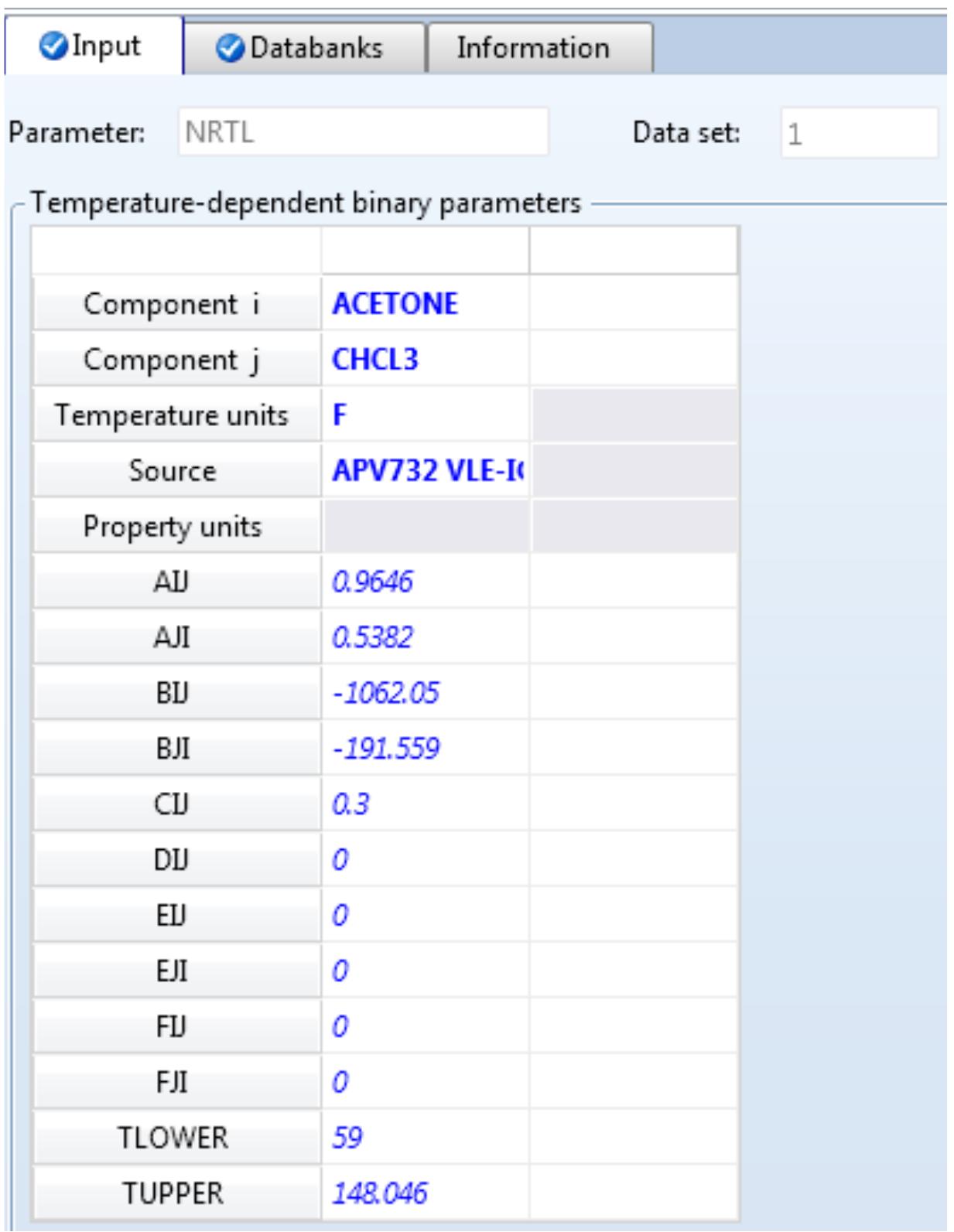
Task: Select the BIJ row header
Action: click(176, 693)
